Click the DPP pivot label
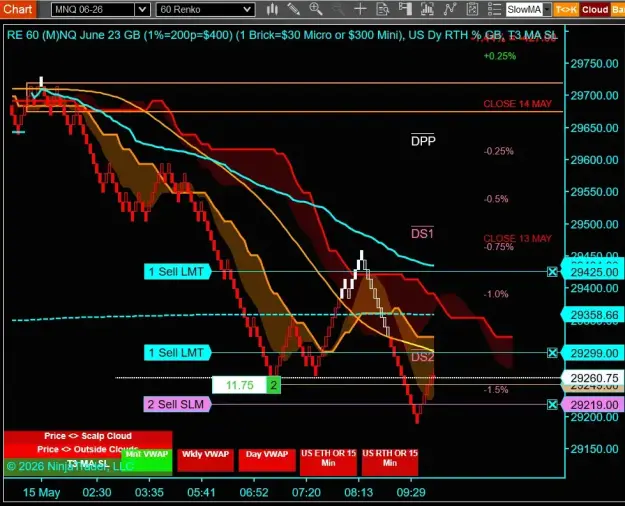 (x=423, y=140)
